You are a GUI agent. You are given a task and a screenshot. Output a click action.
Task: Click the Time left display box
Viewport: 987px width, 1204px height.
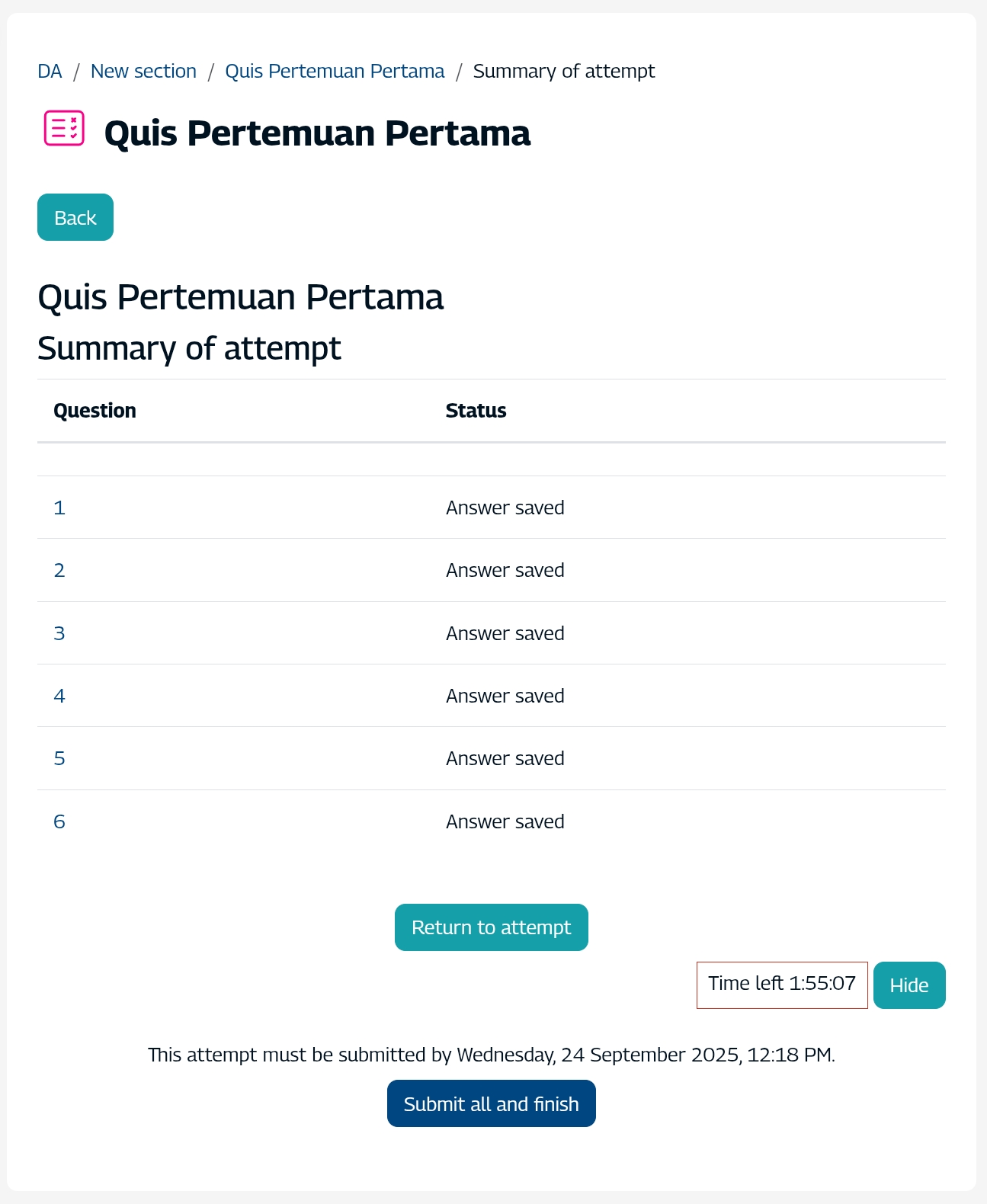(x=781, y=985)
